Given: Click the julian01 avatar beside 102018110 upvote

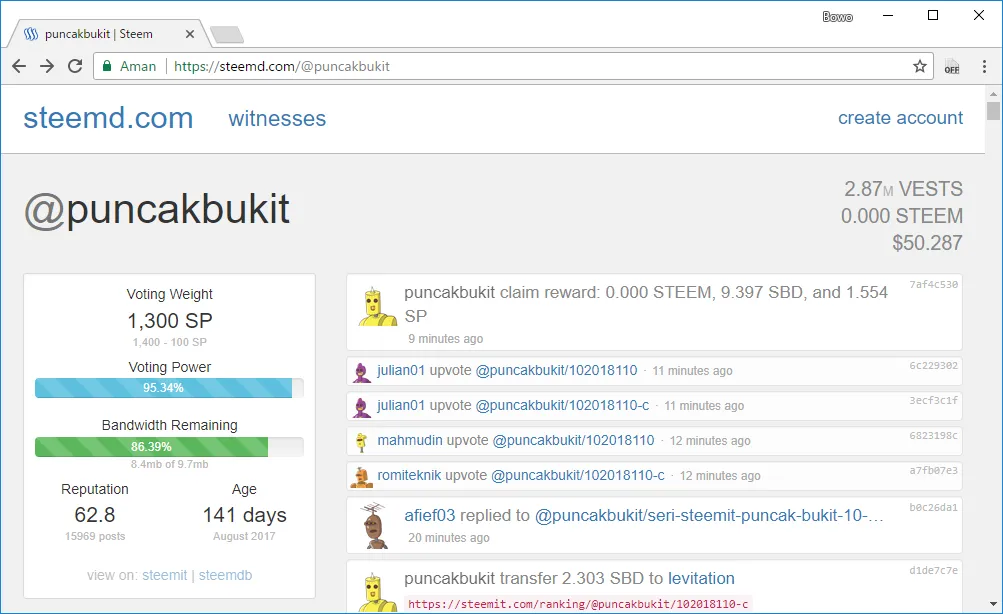Looking at the screenshot, I should pos(361,372).
